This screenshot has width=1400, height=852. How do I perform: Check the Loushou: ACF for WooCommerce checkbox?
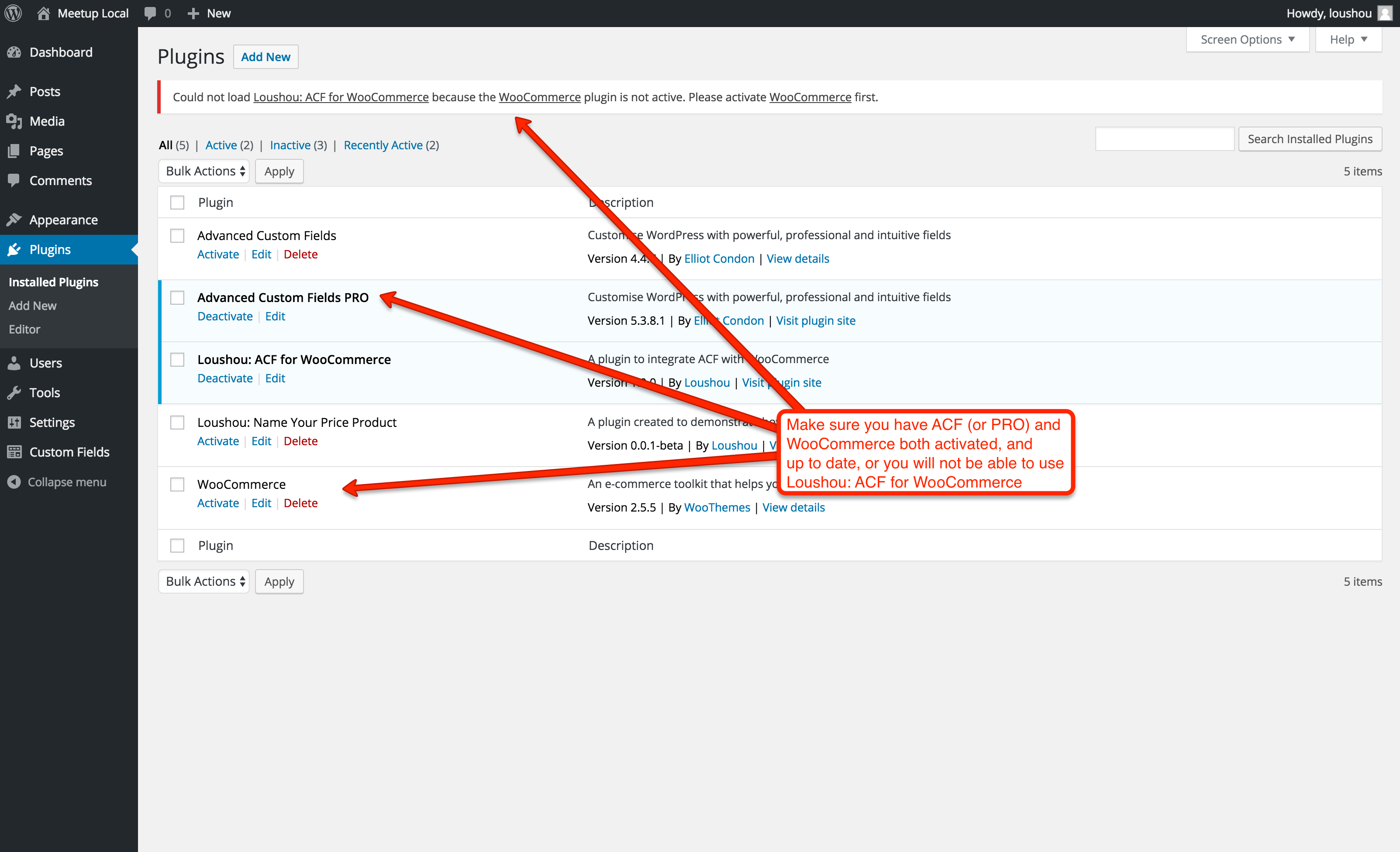tap(177, 359)
